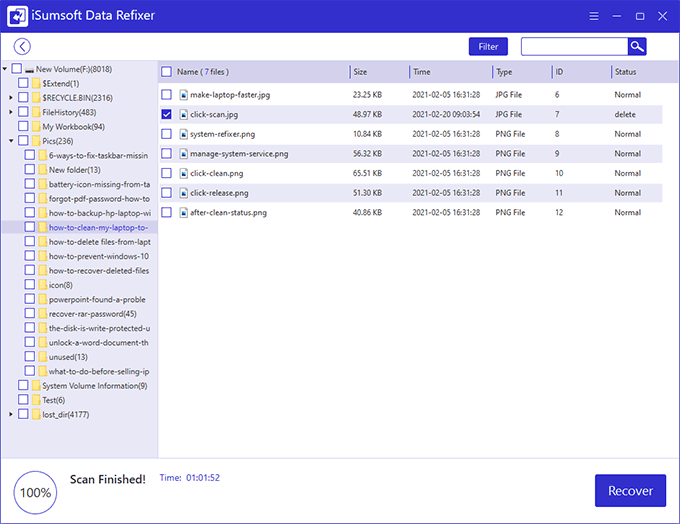Click the manage-system-service.png file icon
The height and width of the screenshot is (524, 680).
(184, 154)
